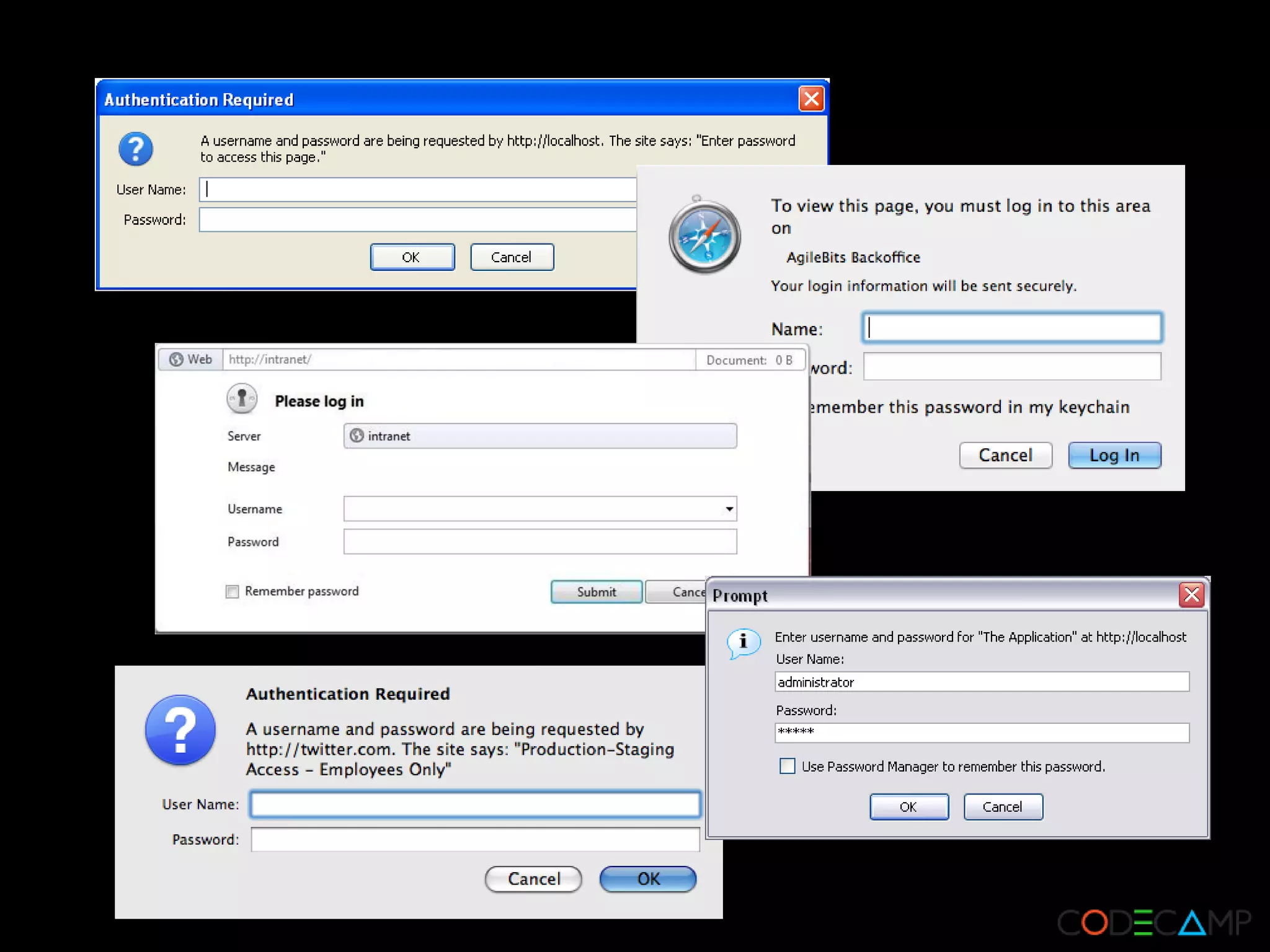Close the Prompt dialog with the red X
The height and width of the screenshot is (952, 1270).
pyautogui.click(x=1191, y=595)
